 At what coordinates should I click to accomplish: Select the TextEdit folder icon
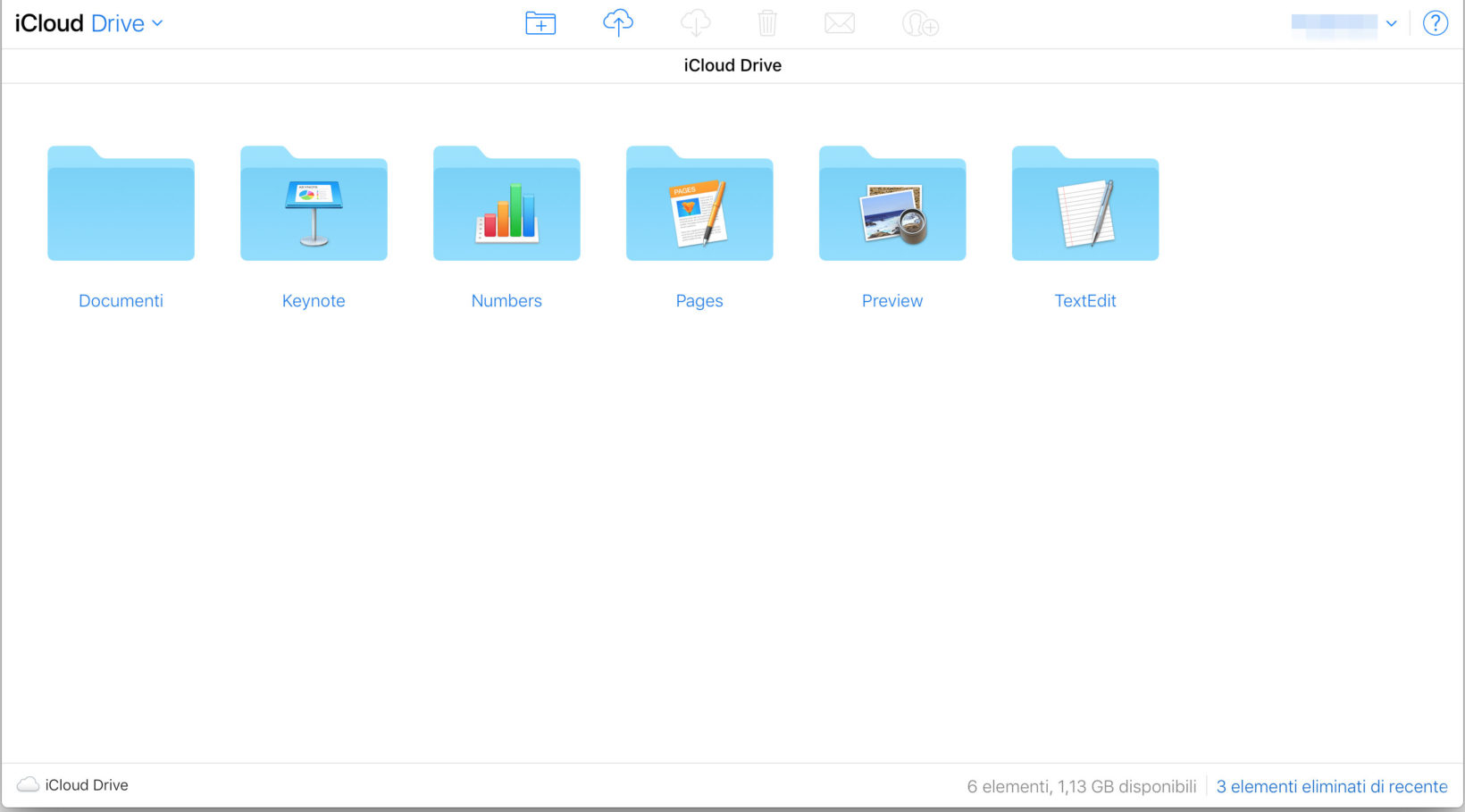(x=1085, y=203)
